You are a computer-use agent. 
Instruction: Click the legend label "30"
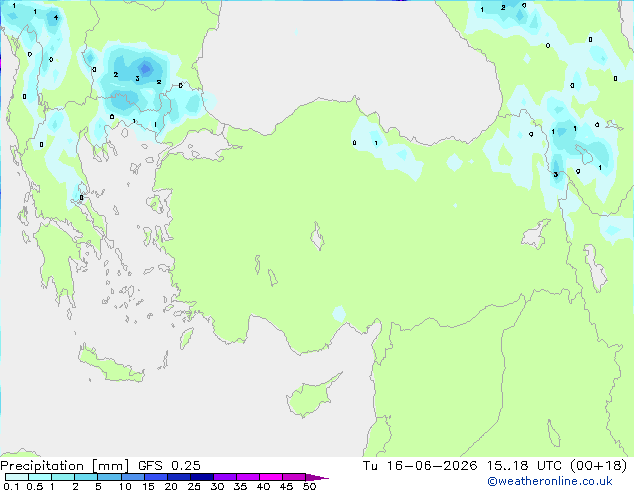coord(217,486)
